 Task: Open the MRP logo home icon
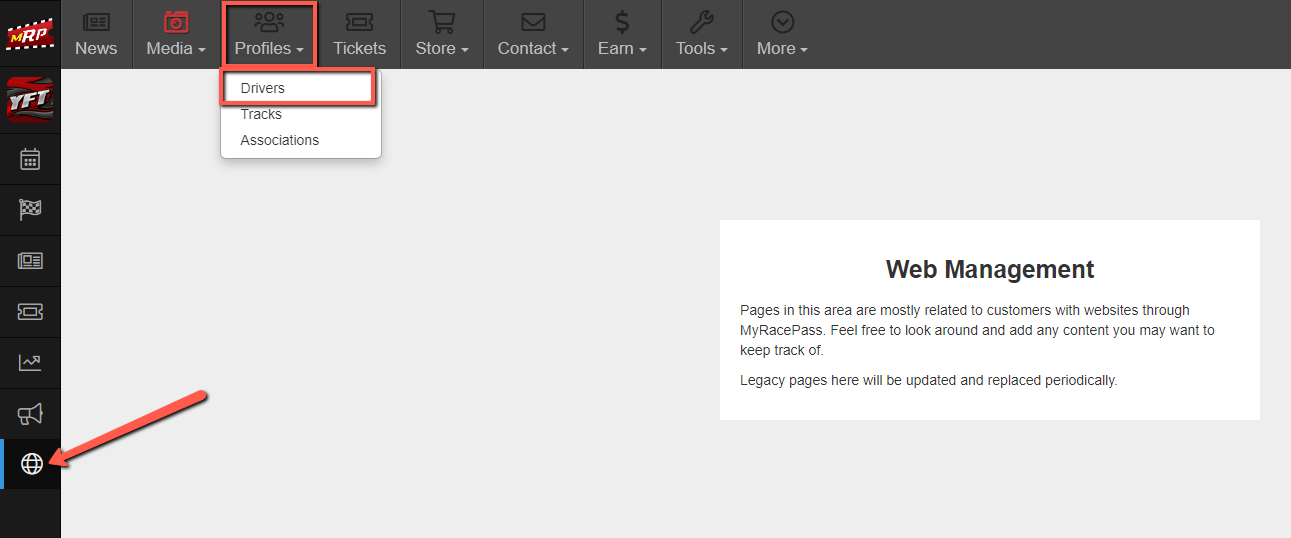coord(30,34)
